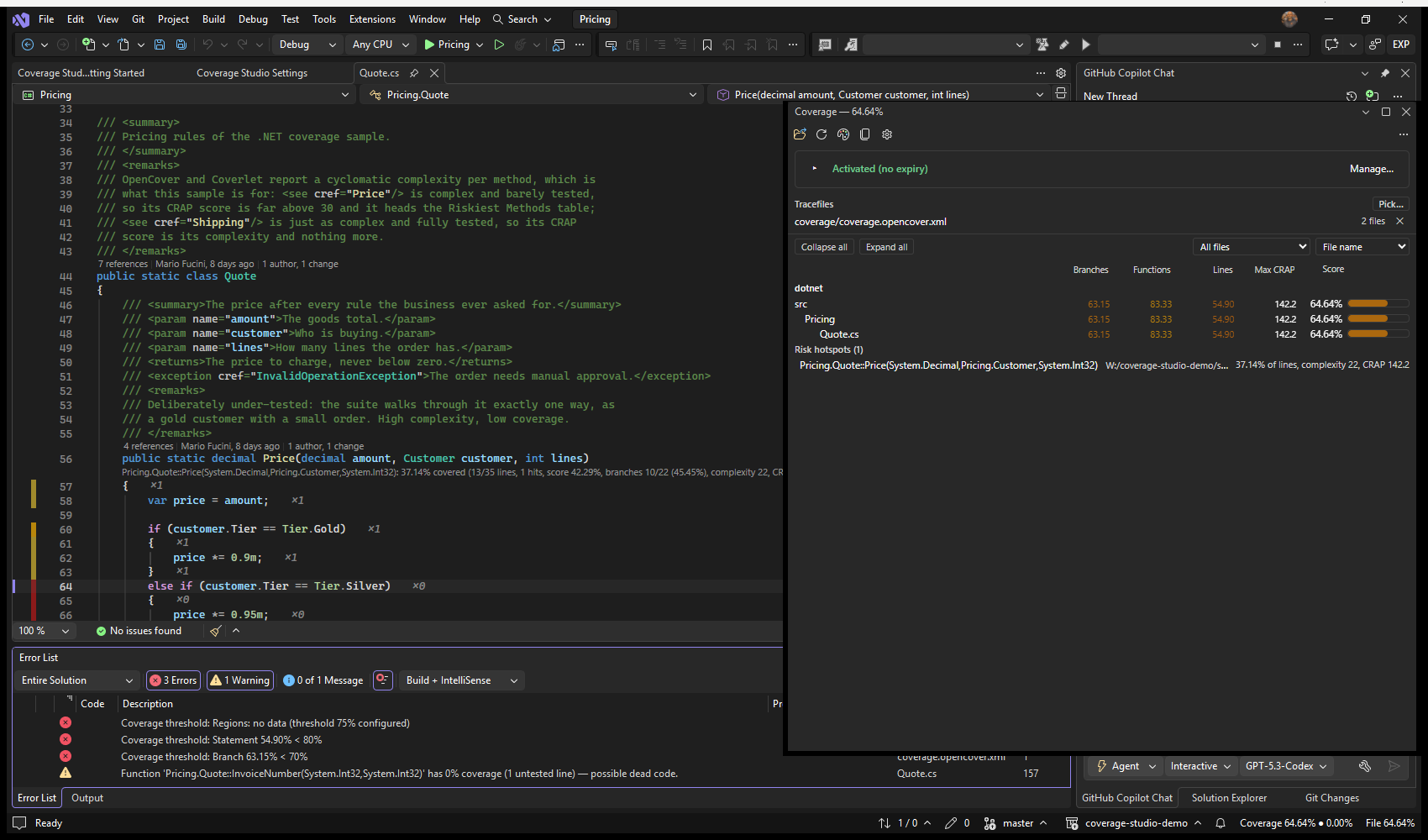Click the editor settings gear next to tab bar
Viewport: 1428px width, 840px height.
pyautogui.click(x=1061, y=73)
